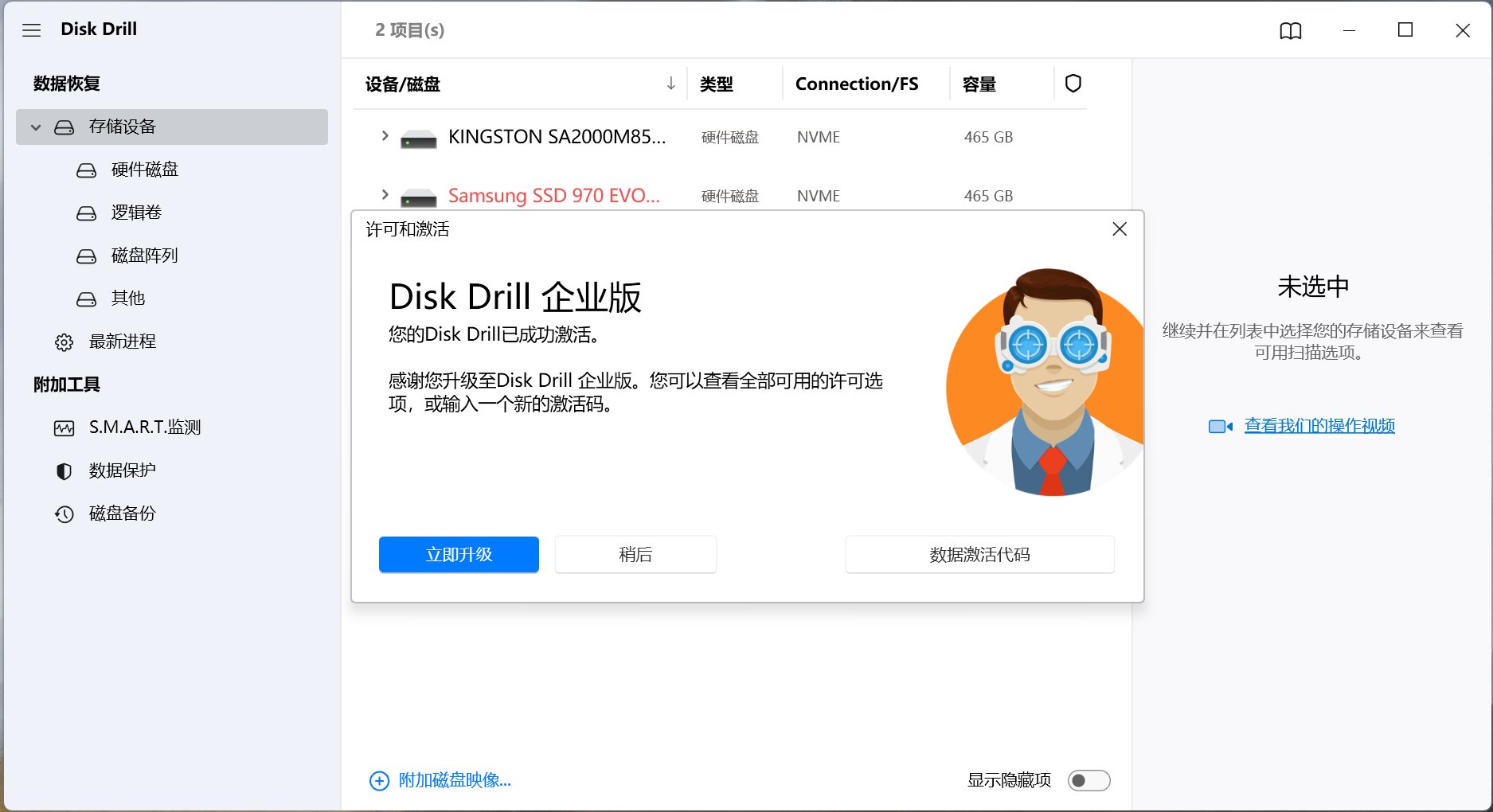The width and height of the screenshot is (1493, 812).
Task: Select 逻辑卷 in the sidebar
Action: tap(136, 213)
